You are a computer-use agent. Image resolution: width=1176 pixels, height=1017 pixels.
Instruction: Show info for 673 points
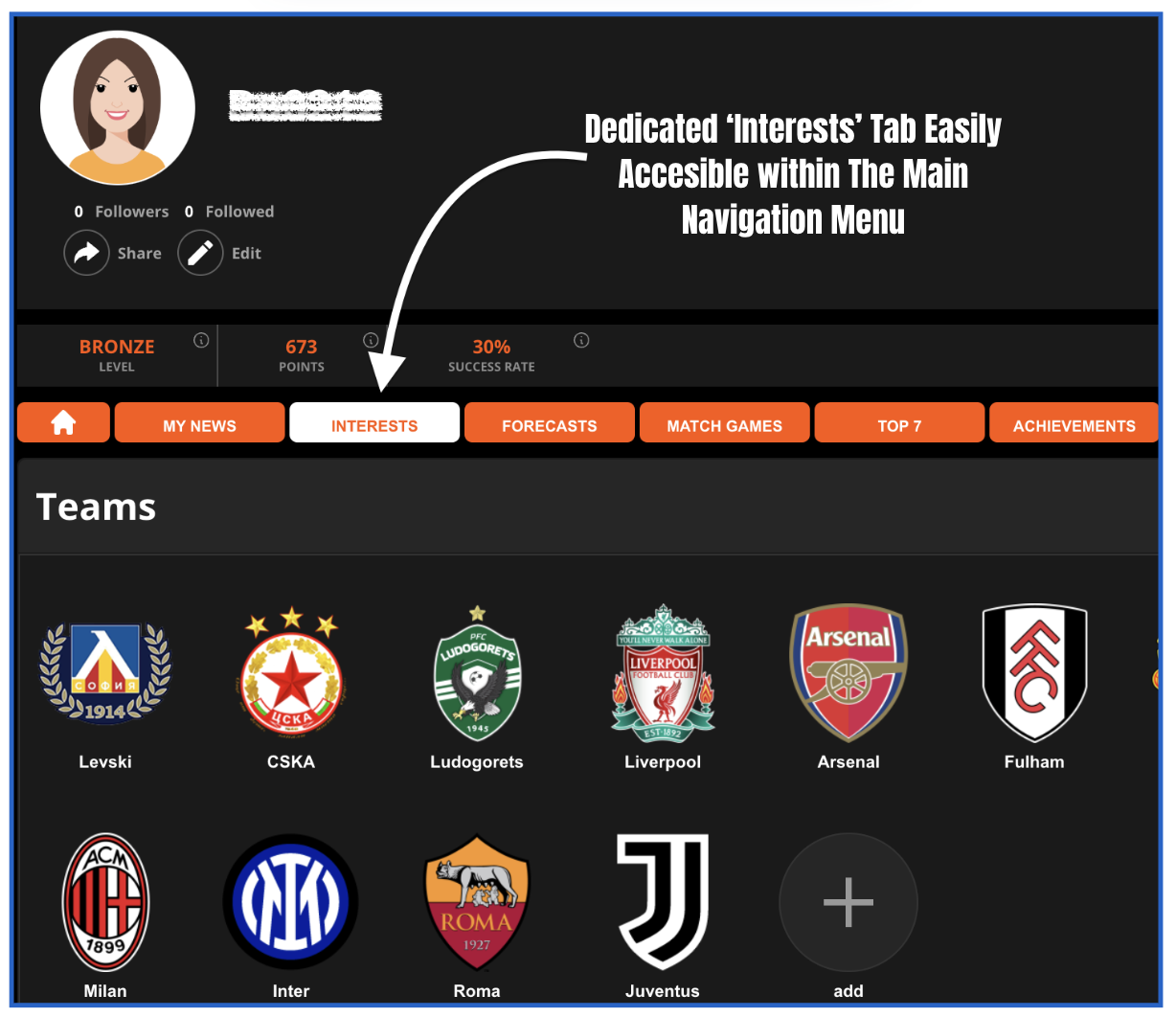[x=371, y=340]
